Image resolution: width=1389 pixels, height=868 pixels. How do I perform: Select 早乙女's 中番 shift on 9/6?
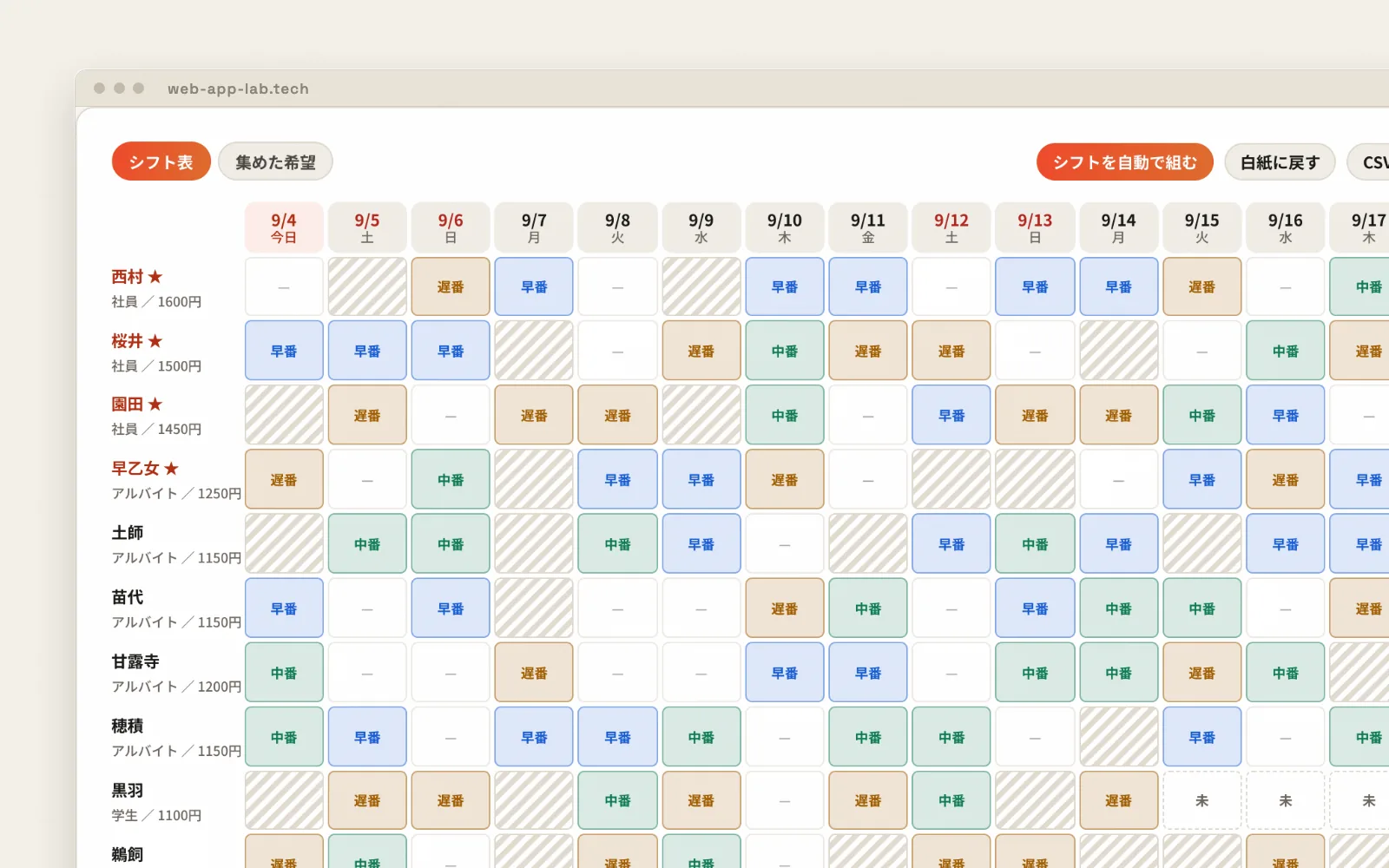coord(451,479)
